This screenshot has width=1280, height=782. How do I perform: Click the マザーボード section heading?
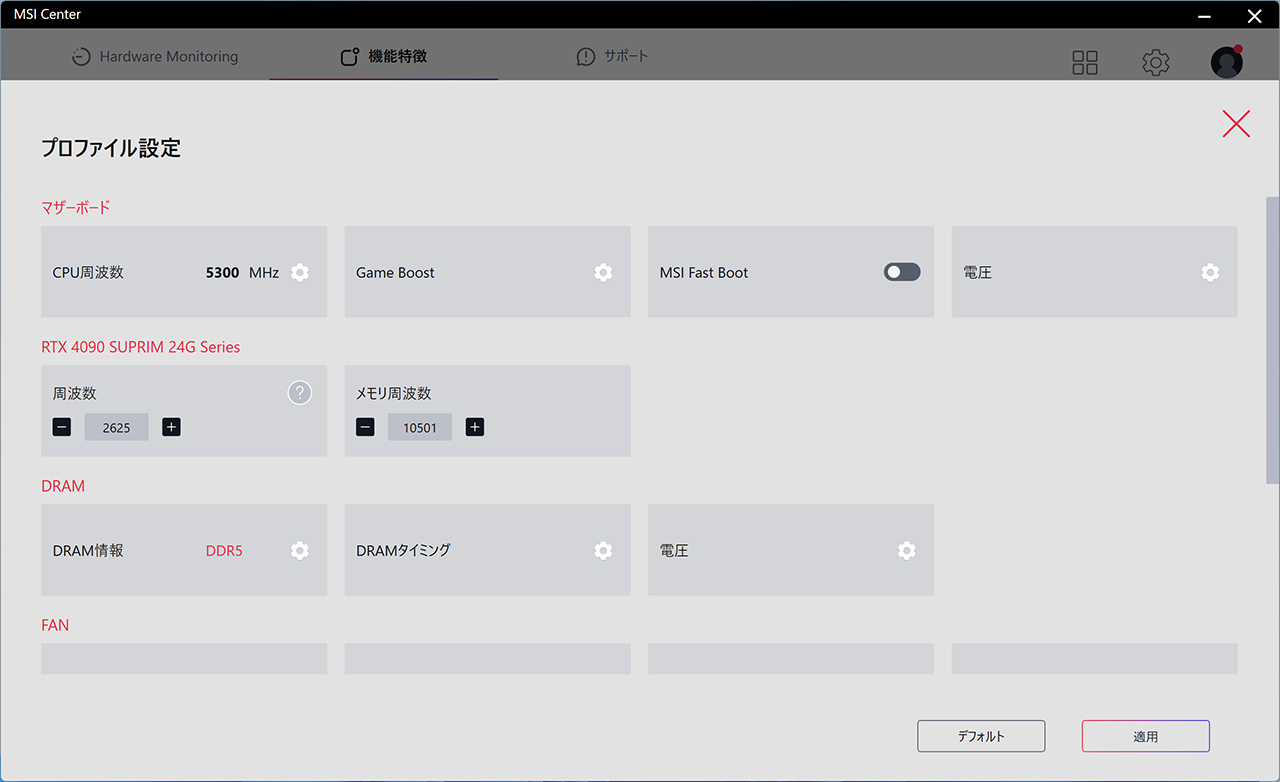(76, 208)
